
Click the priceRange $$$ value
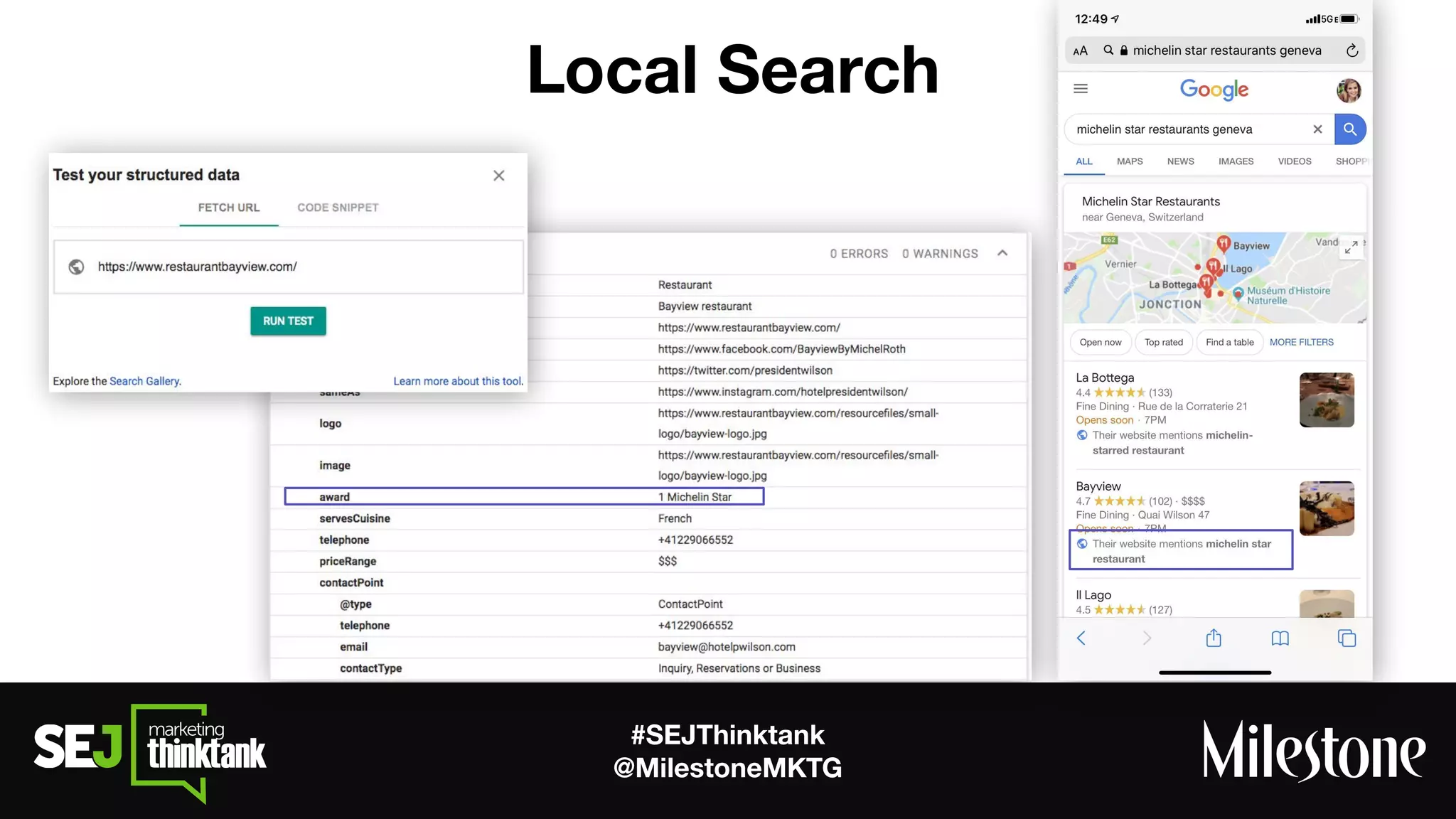click(668, 561)
